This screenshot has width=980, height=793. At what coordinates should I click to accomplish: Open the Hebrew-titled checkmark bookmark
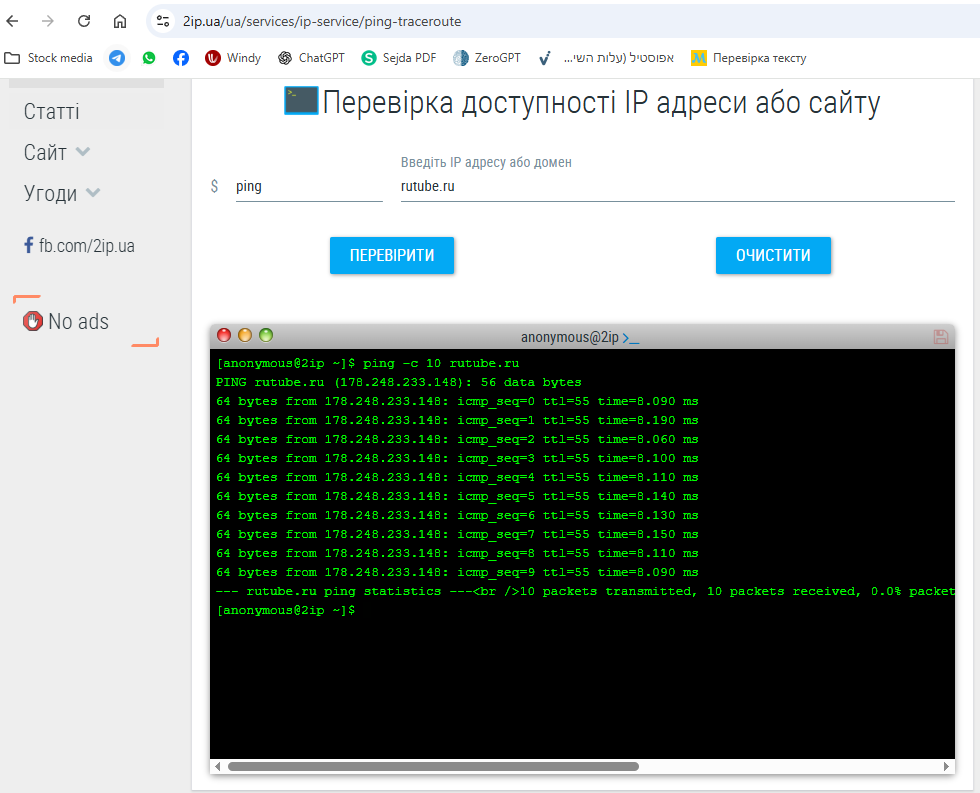606,58
